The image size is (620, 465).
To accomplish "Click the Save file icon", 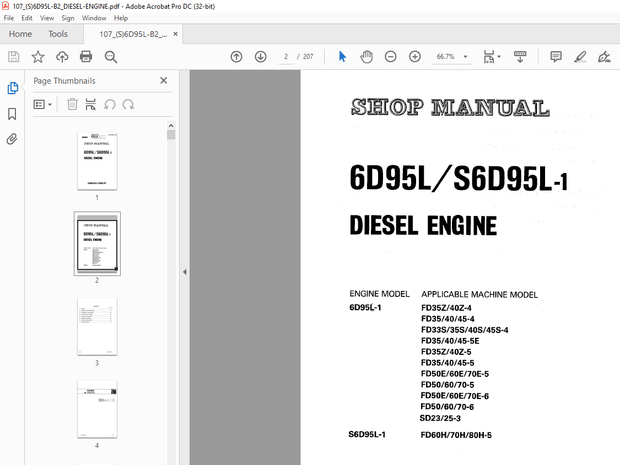I will [x=13, y=57].
